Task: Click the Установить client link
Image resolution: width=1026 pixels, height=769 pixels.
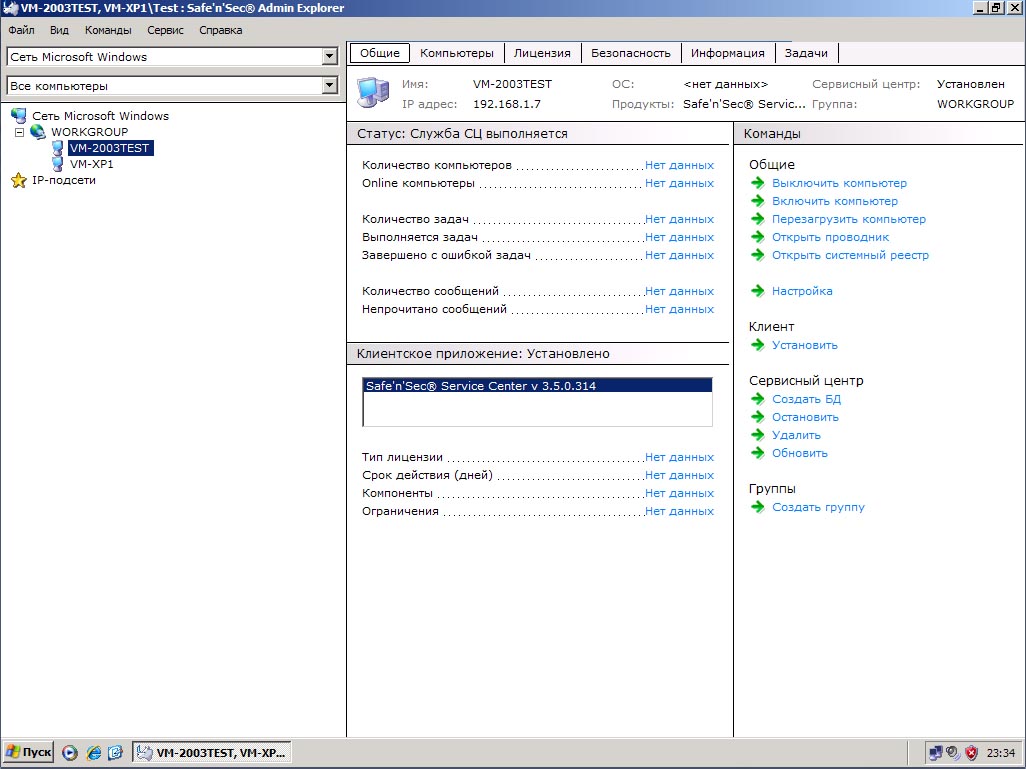Action: click(x=804, y=345)
